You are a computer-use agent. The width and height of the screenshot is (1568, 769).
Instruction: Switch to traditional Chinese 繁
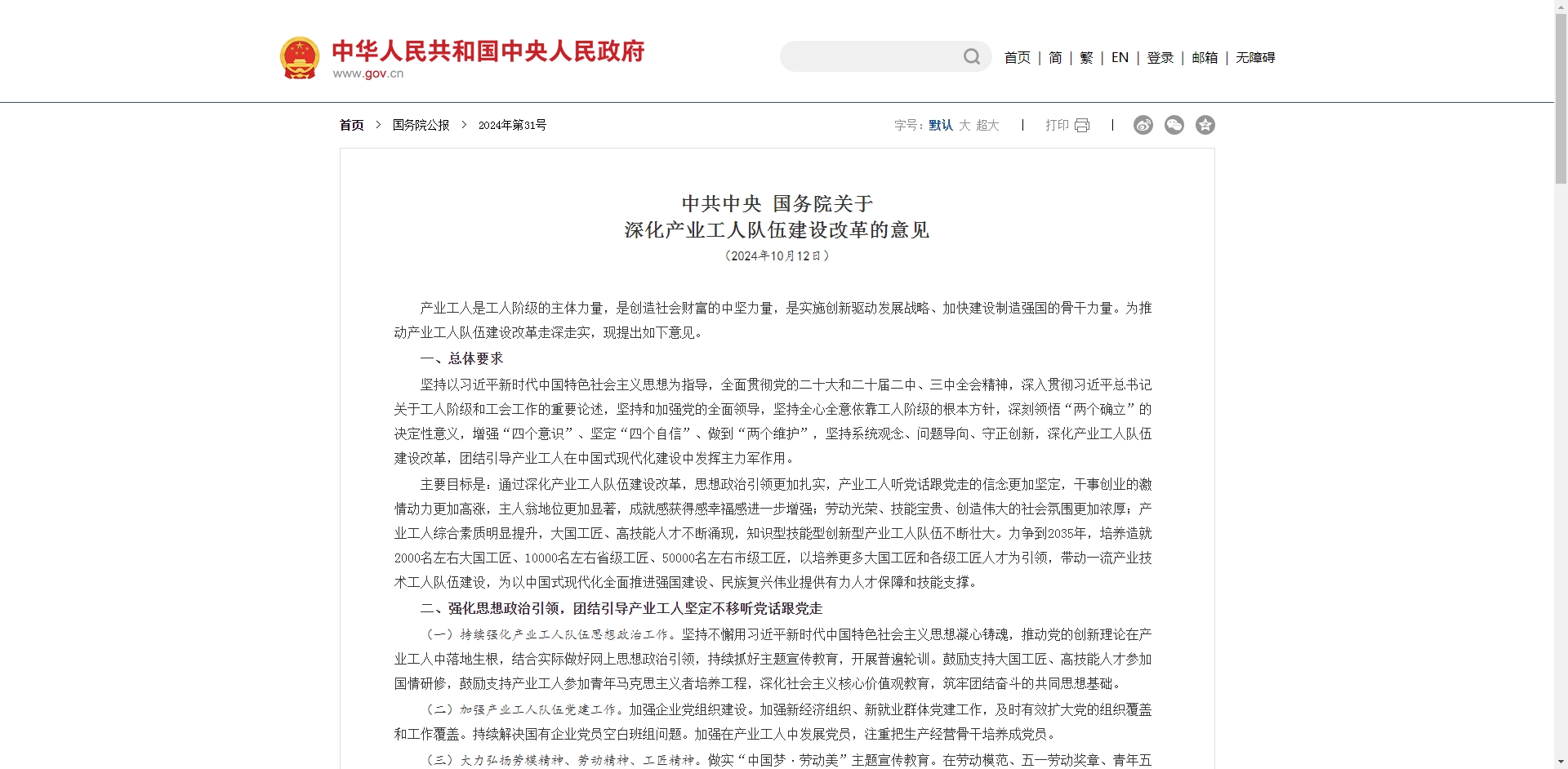[x=1086, y=57]
